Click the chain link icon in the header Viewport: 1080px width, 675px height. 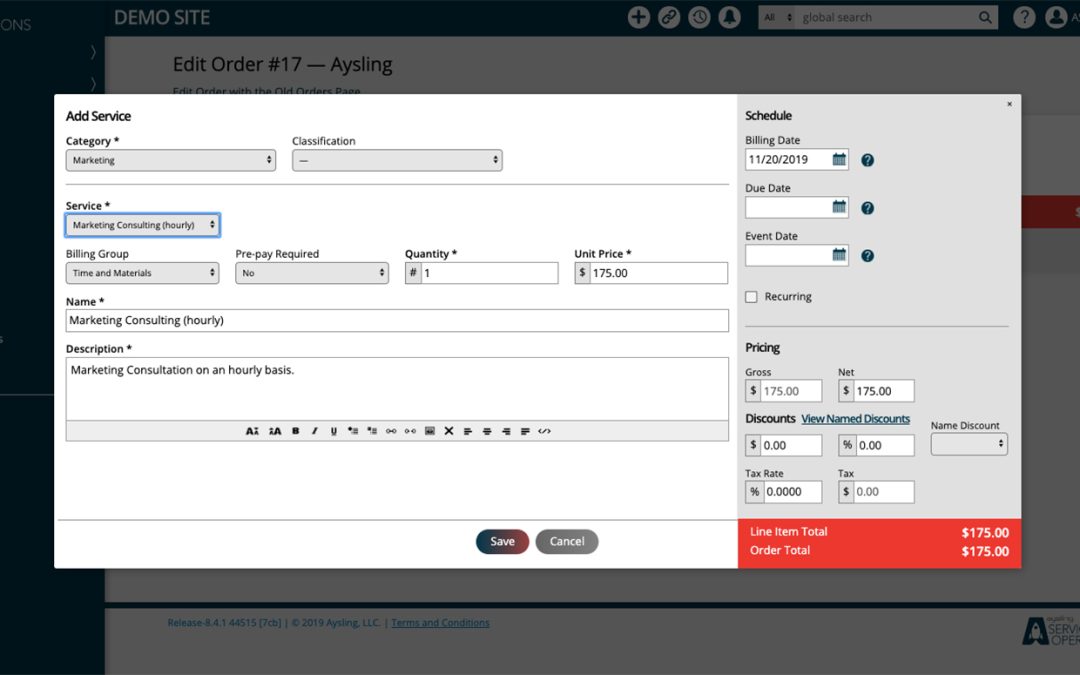pos(669,17)
